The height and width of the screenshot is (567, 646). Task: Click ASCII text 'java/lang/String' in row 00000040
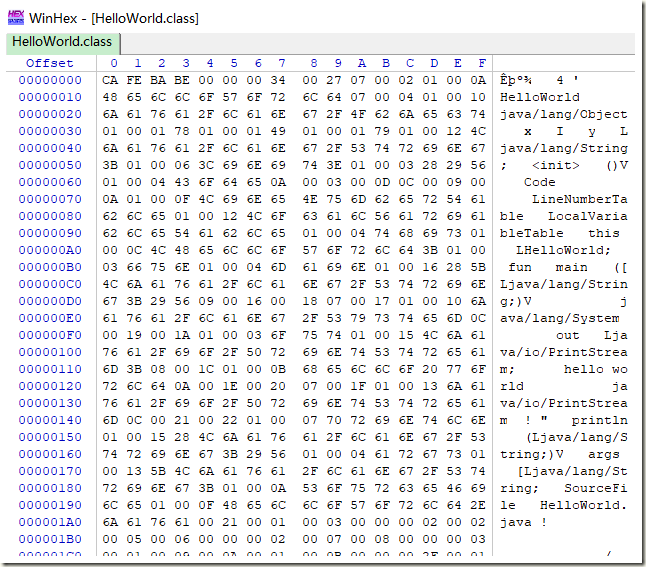[x=564, y=148]
